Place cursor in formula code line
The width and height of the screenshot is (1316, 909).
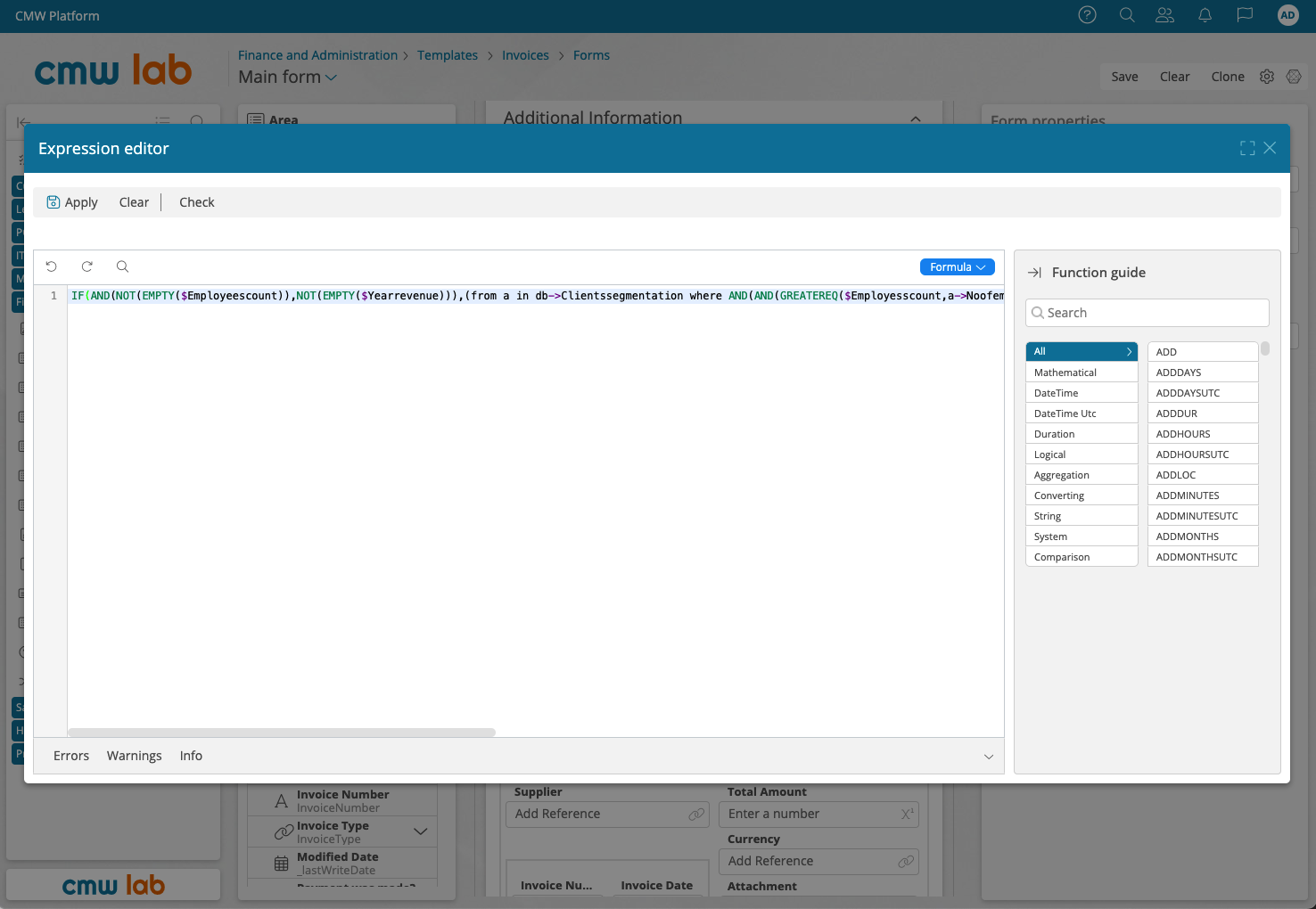pos(537,296)
